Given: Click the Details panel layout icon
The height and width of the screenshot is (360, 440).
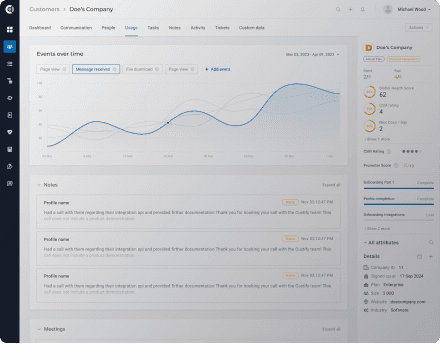Looking at the screenshot, I should coord(419,256).
